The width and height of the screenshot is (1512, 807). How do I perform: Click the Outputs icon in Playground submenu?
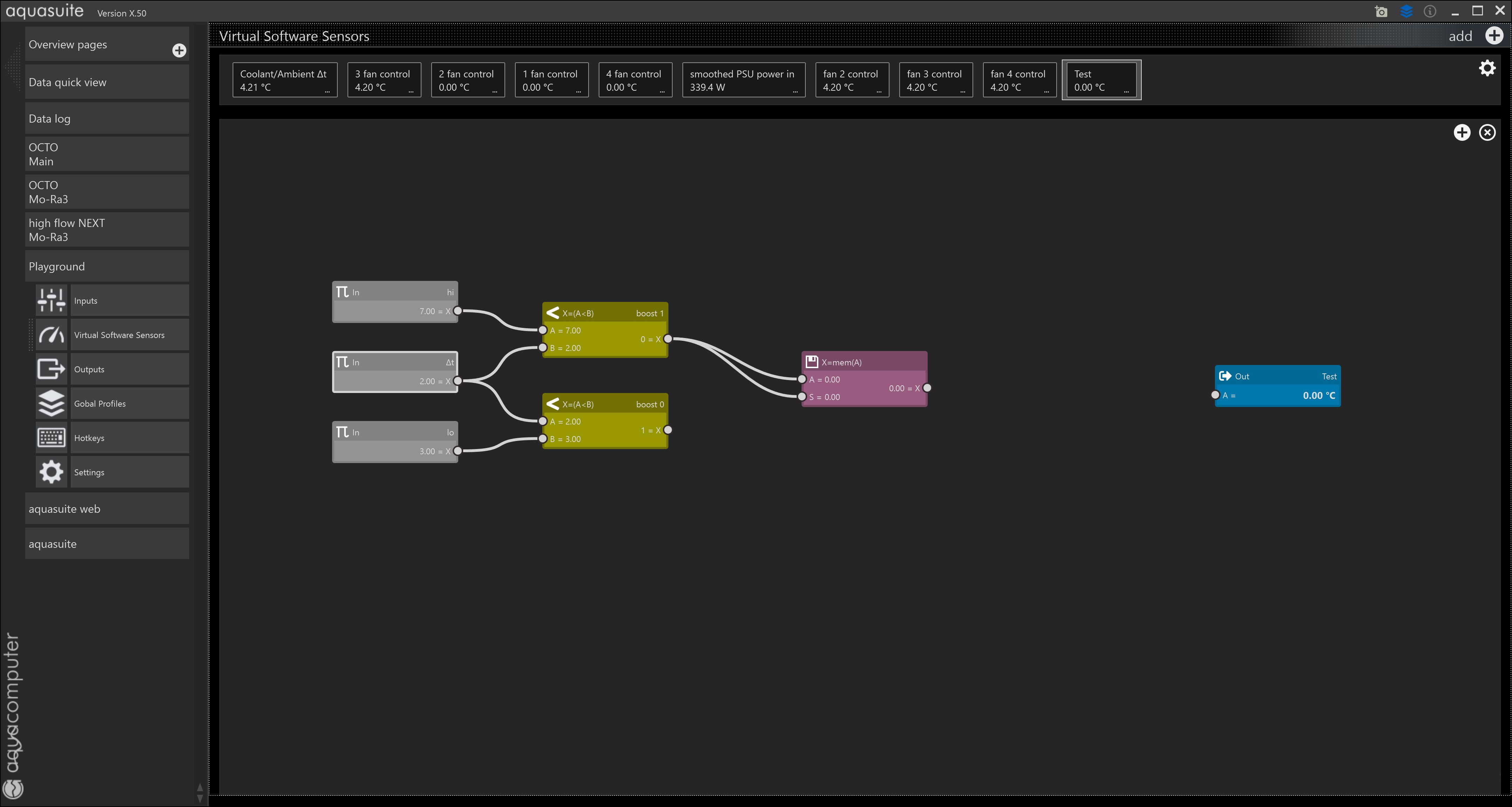(x=51, y=369)
